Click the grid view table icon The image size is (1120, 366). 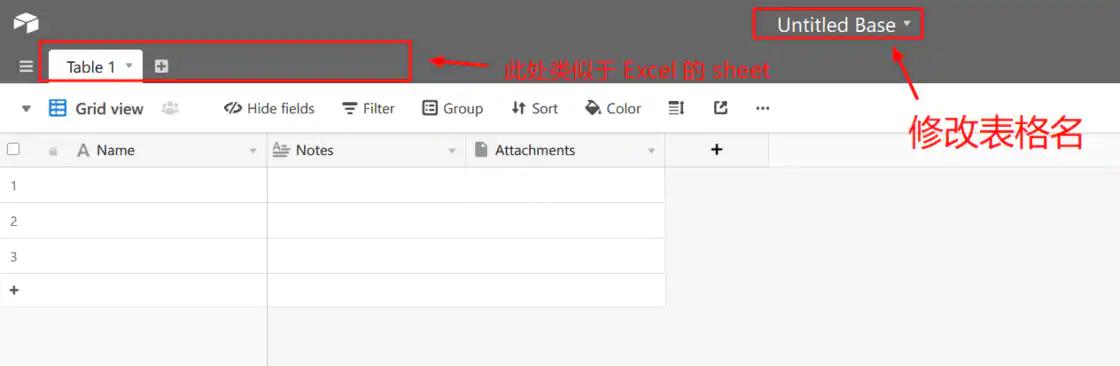[57, 109]
